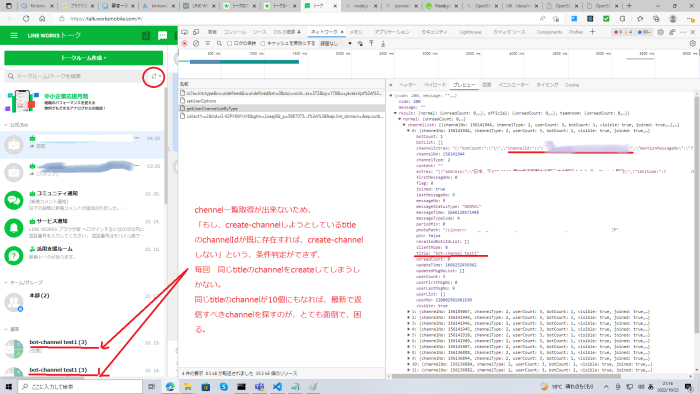Enable the キャッシュを無効にする checkbox
The image size is (700, 394).
pyautogui.click(x=262, y=43)
